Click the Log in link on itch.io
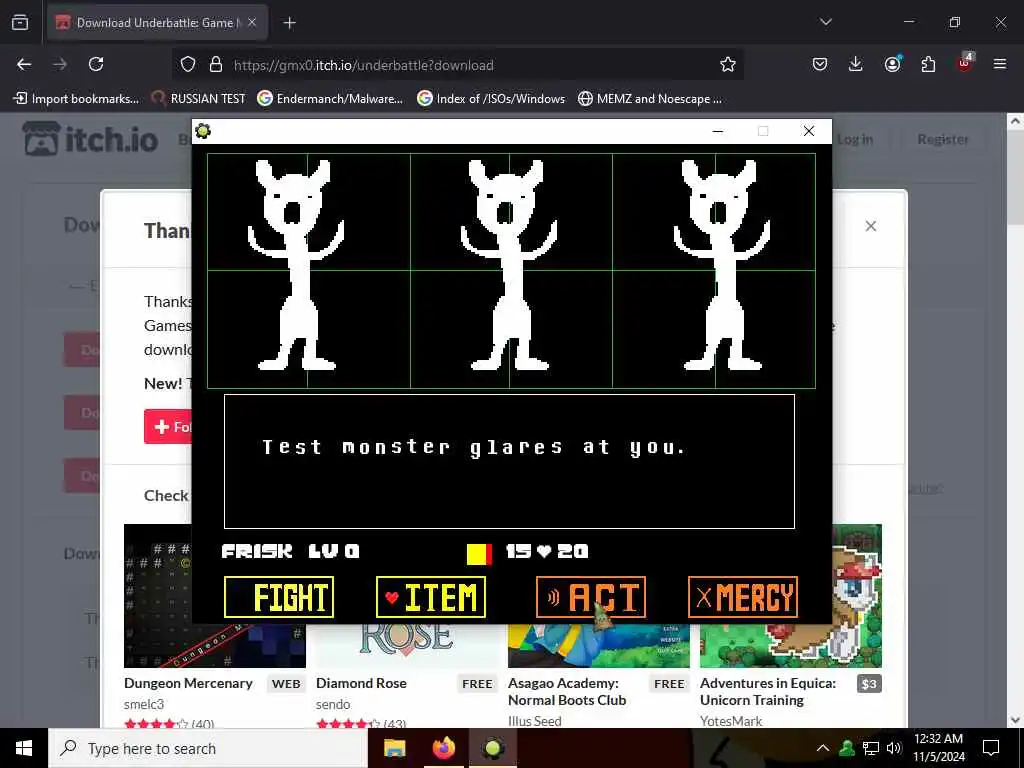Screen dimensions: 1024x768 pyautogui.click(x=855, y=139)
